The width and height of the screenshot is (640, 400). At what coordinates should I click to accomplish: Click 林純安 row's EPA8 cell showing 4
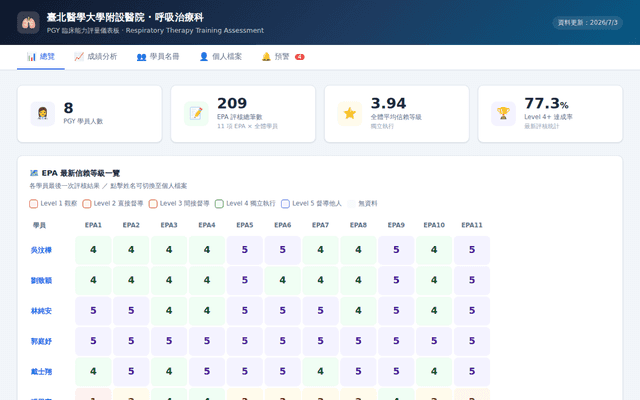click(x=358, y=311)
